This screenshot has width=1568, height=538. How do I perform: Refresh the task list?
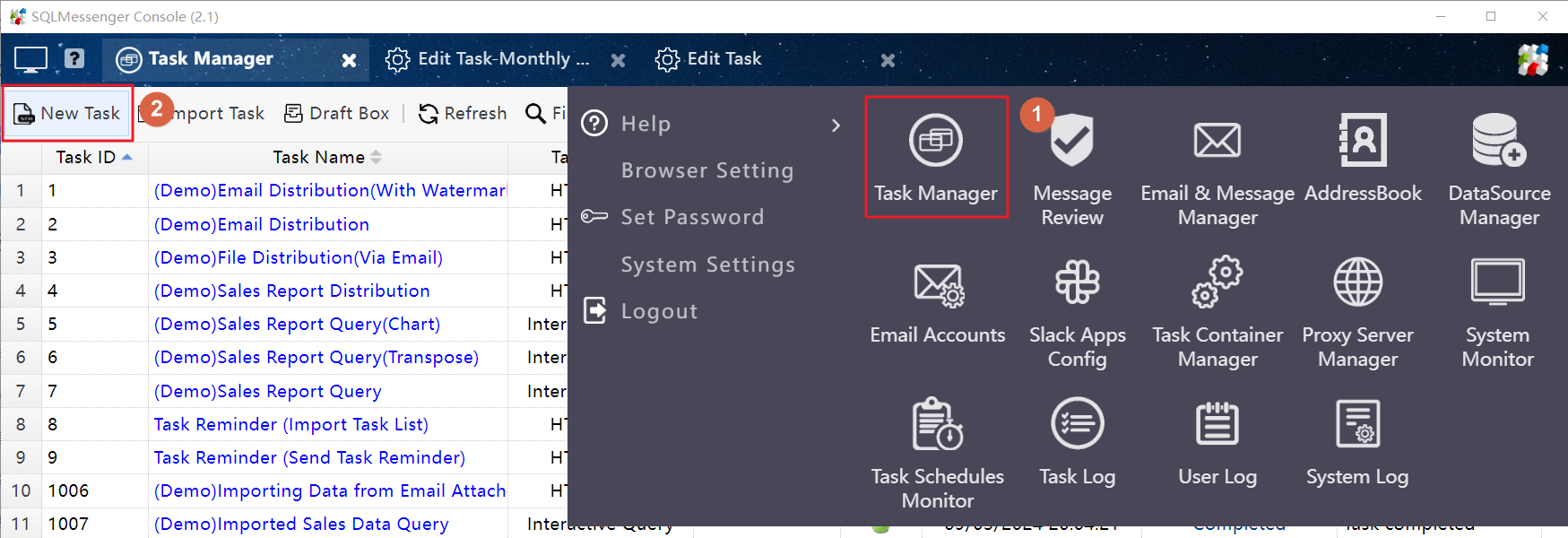(x=463, y=113)
